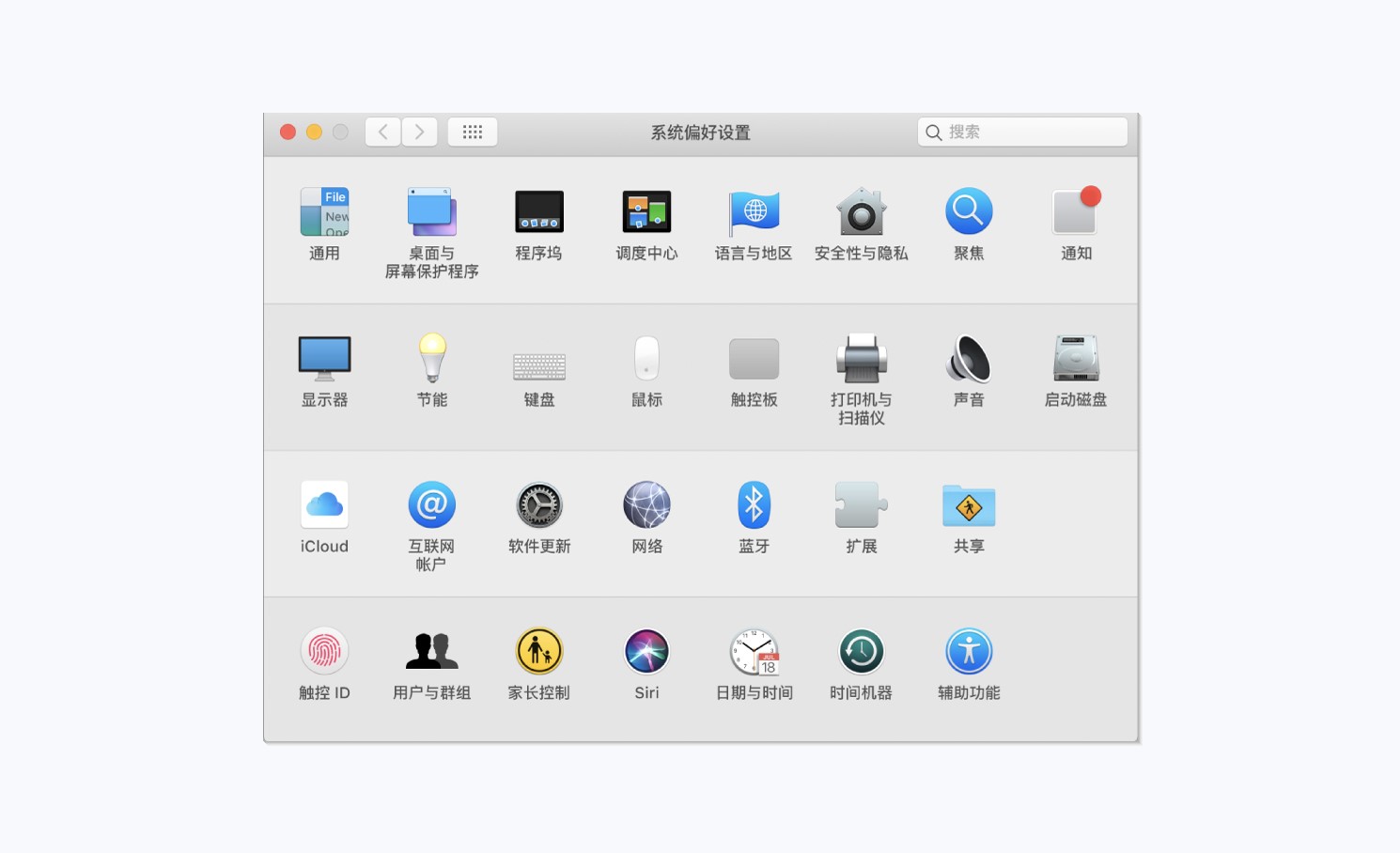1400x853 pixels.
Task: Open 调度中心 Mission Control settings
Action: 646,212
